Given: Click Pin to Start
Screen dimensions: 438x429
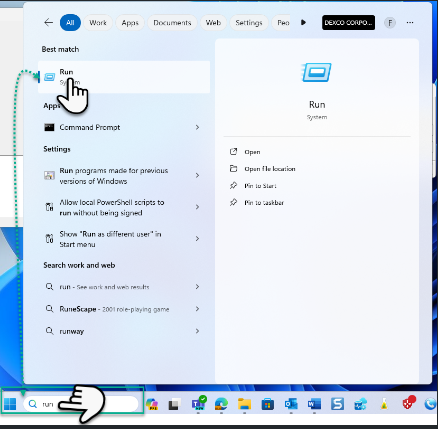Looking at the screenshot, I should pyautogui.click(x=260, y=186).
